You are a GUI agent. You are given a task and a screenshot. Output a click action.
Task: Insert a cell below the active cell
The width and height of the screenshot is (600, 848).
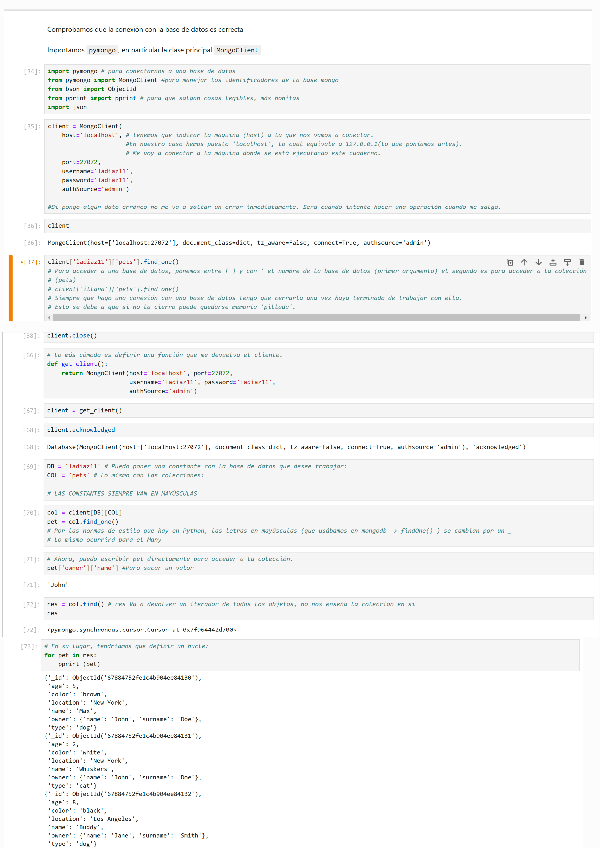click(x=565, y=261)
